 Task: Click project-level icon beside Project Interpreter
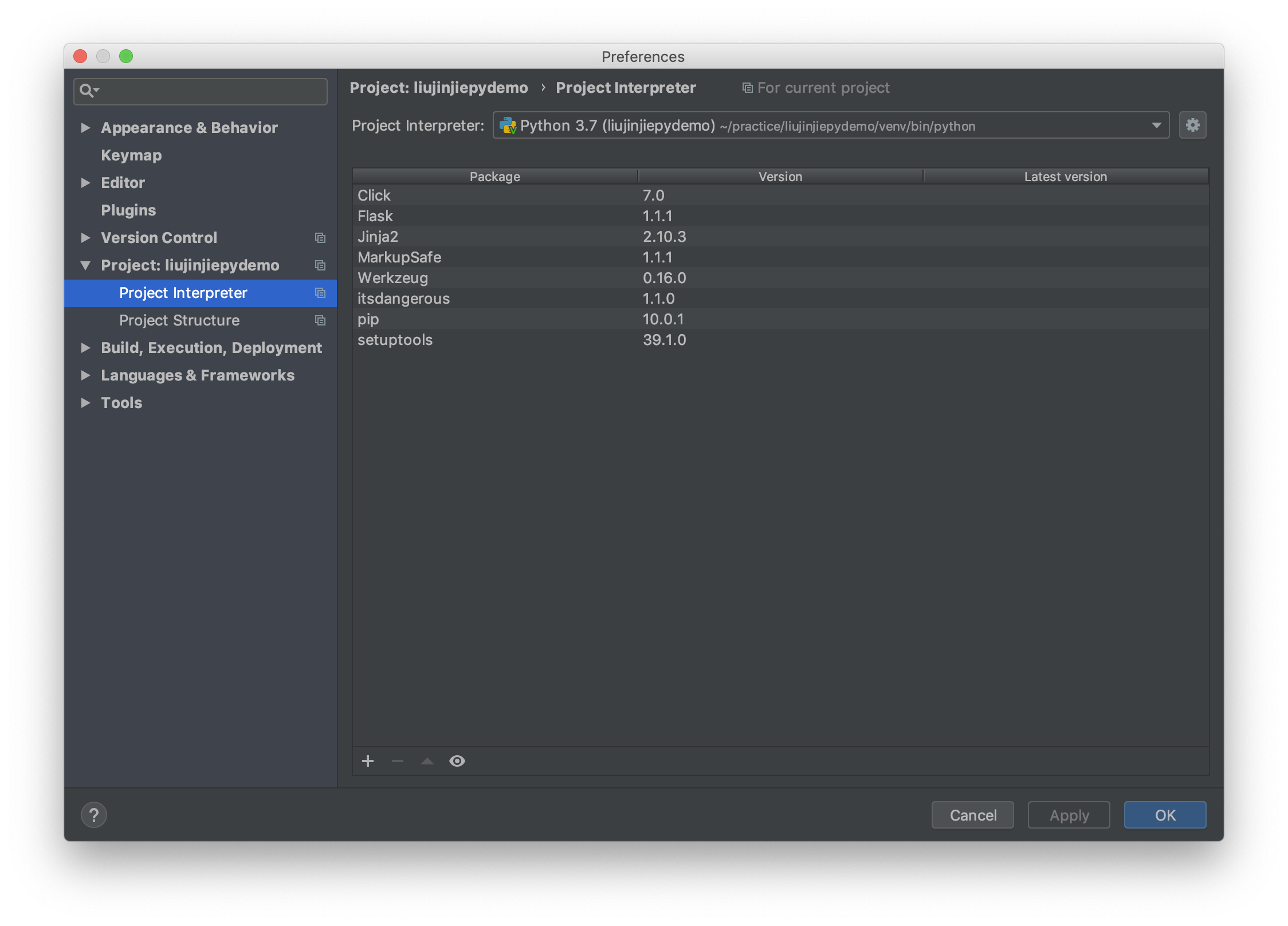pyautogui.click(x=320, y=293)
